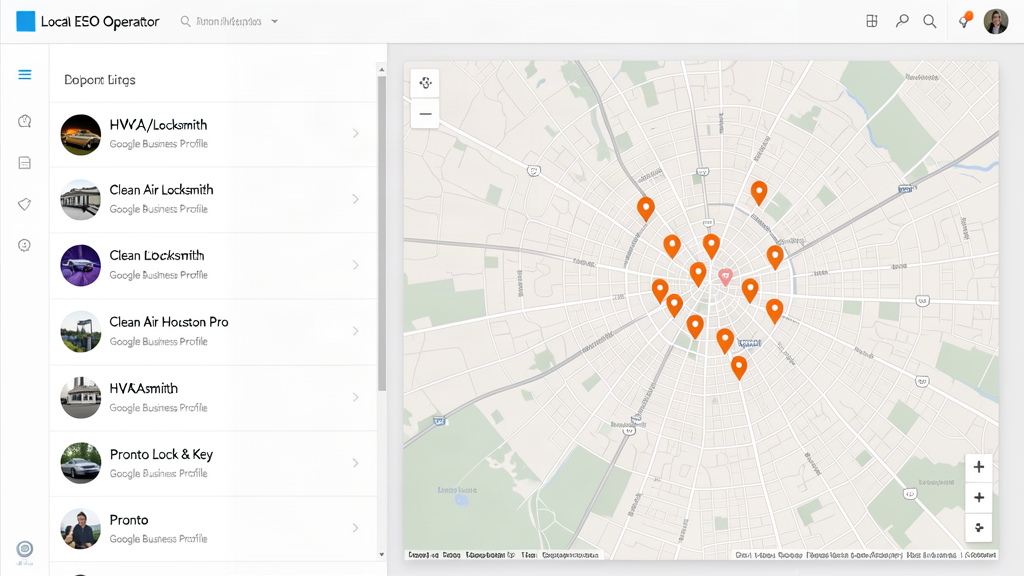
Task: Select the HVAAsmith listing name
Action: [x=144, y=389]
